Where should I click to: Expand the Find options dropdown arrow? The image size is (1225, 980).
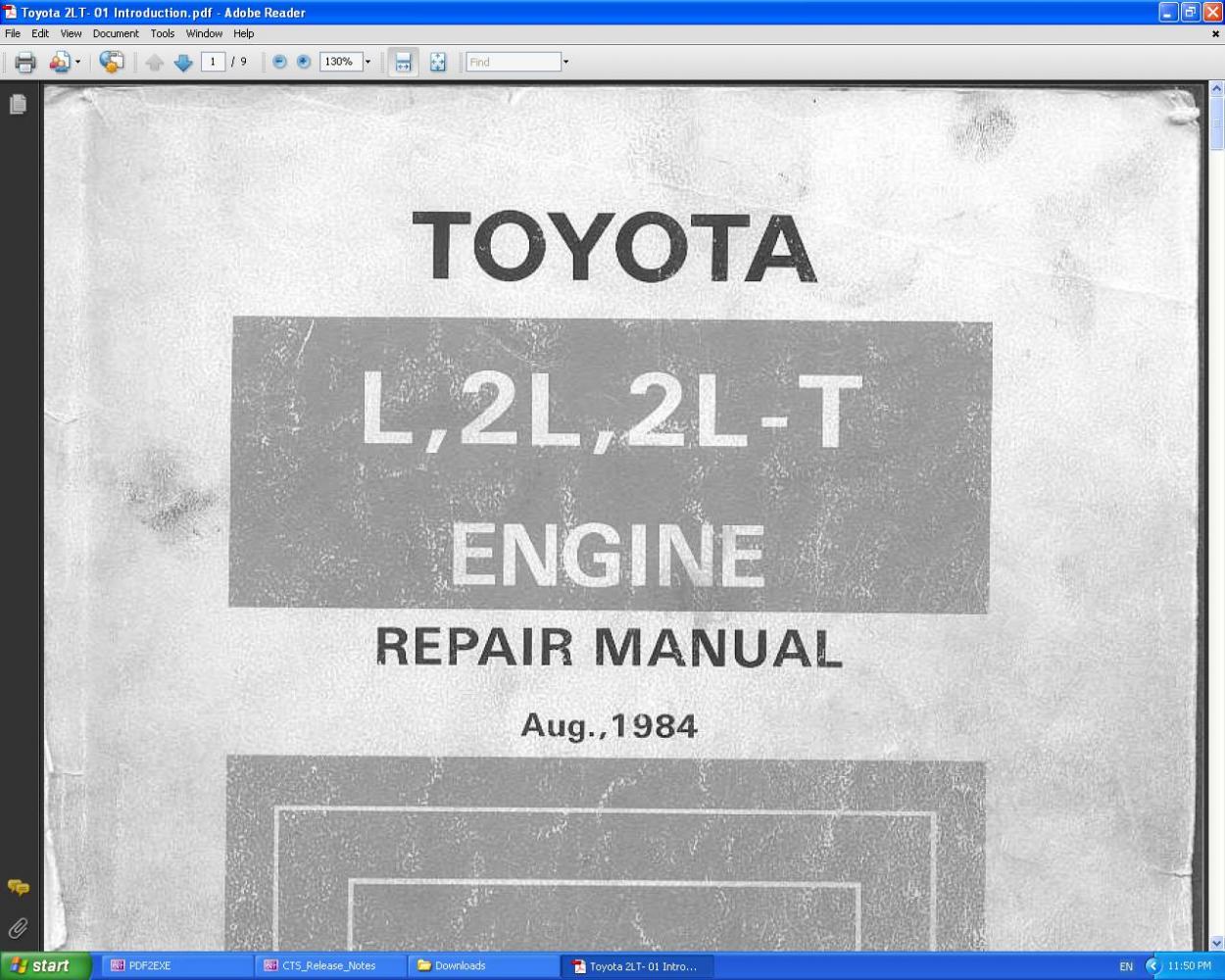click(x=565, y=62)
